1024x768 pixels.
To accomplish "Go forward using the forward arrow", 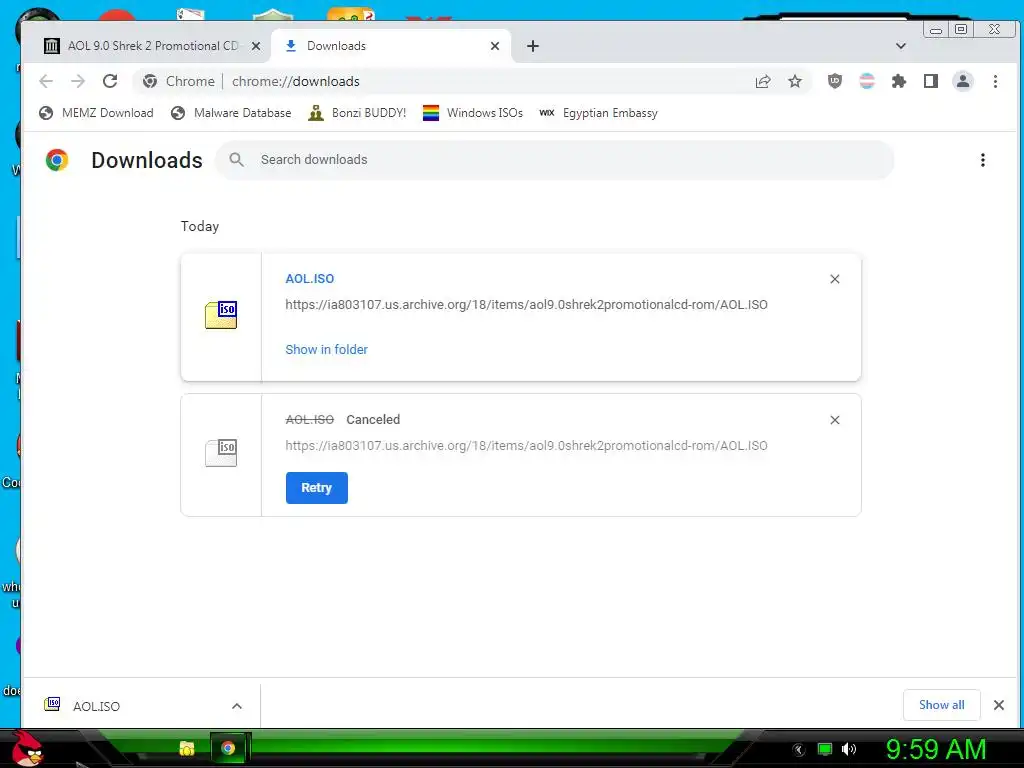I will [78, 81].
